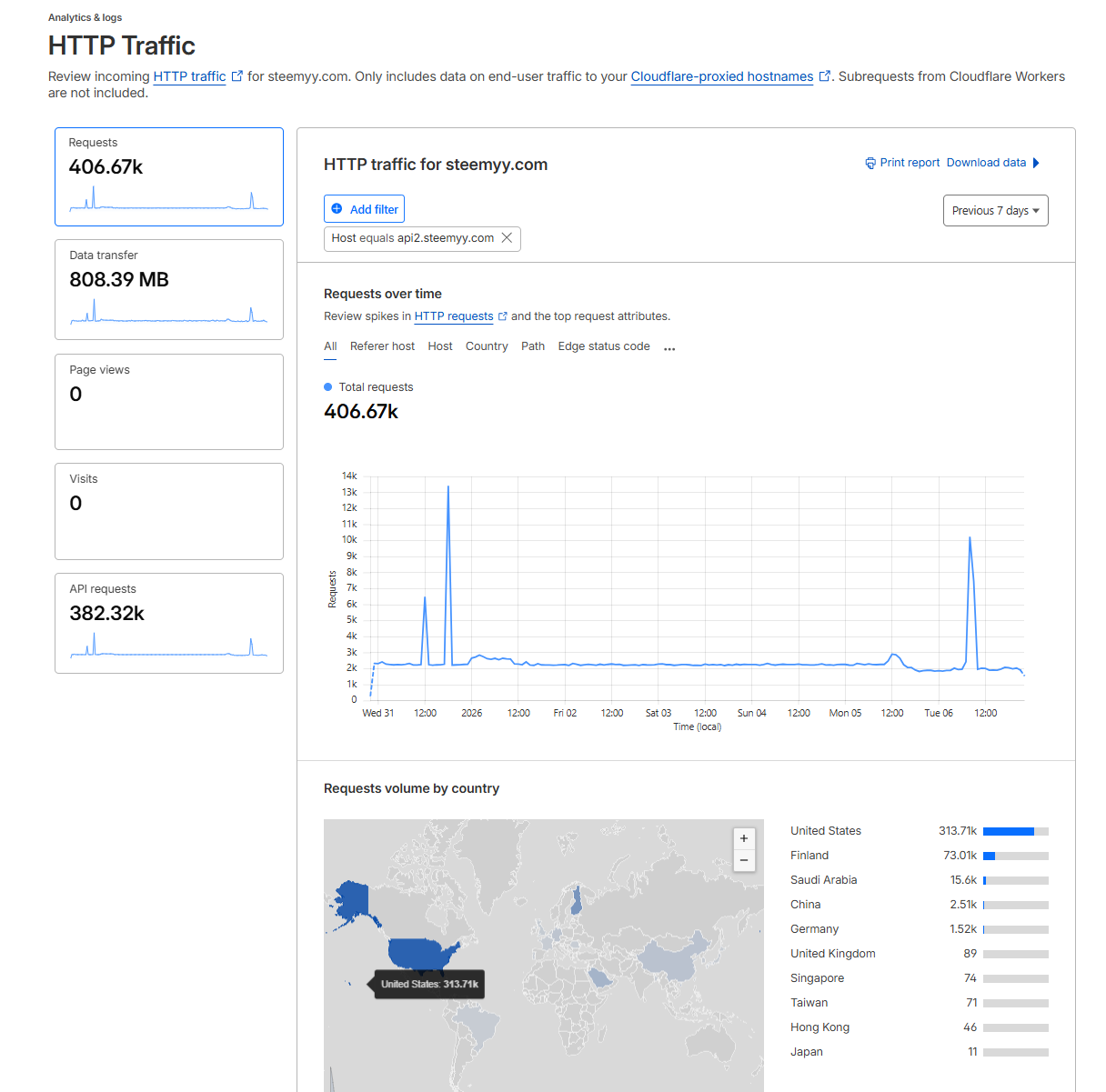
Task: Click the tallest spike in requests chart
Action: [x=447, y=487]
